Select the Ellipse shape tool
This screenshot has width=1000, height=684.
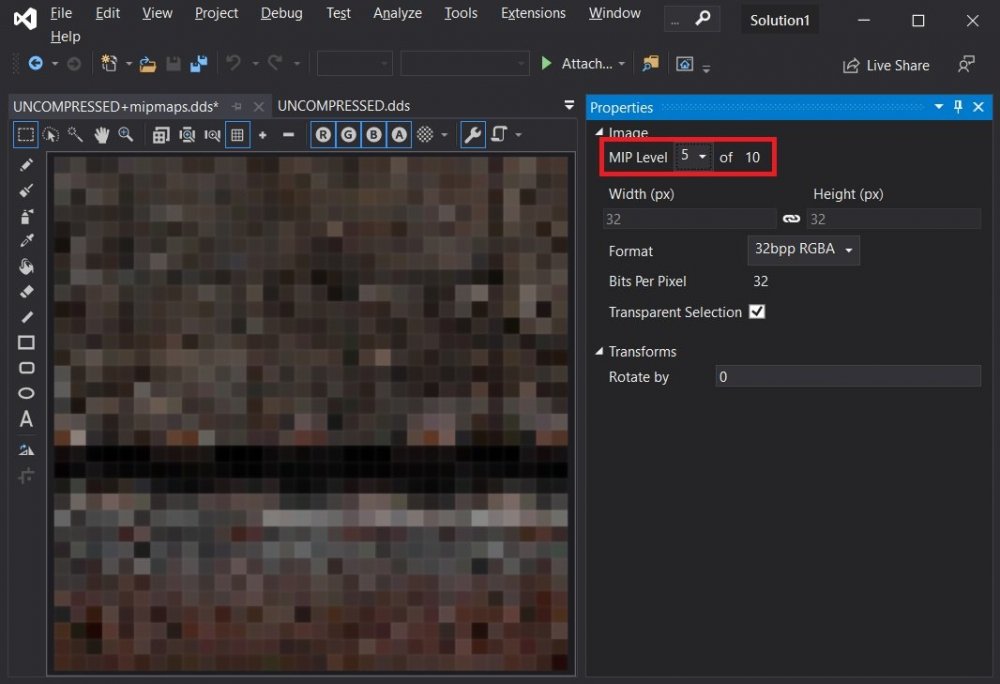click(x=27, y=393)
